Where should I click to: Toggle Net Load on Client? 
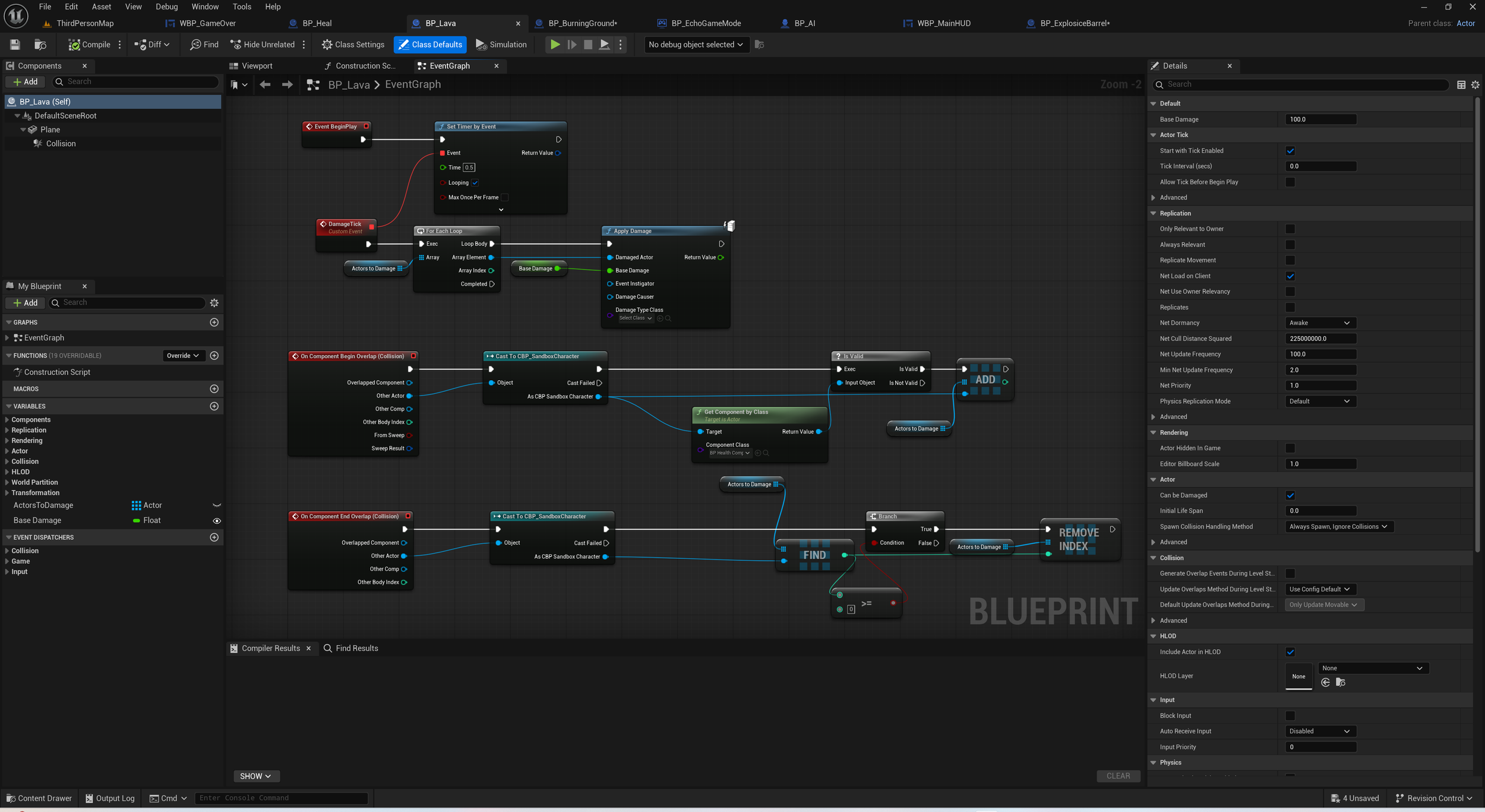coord(1290,276)
